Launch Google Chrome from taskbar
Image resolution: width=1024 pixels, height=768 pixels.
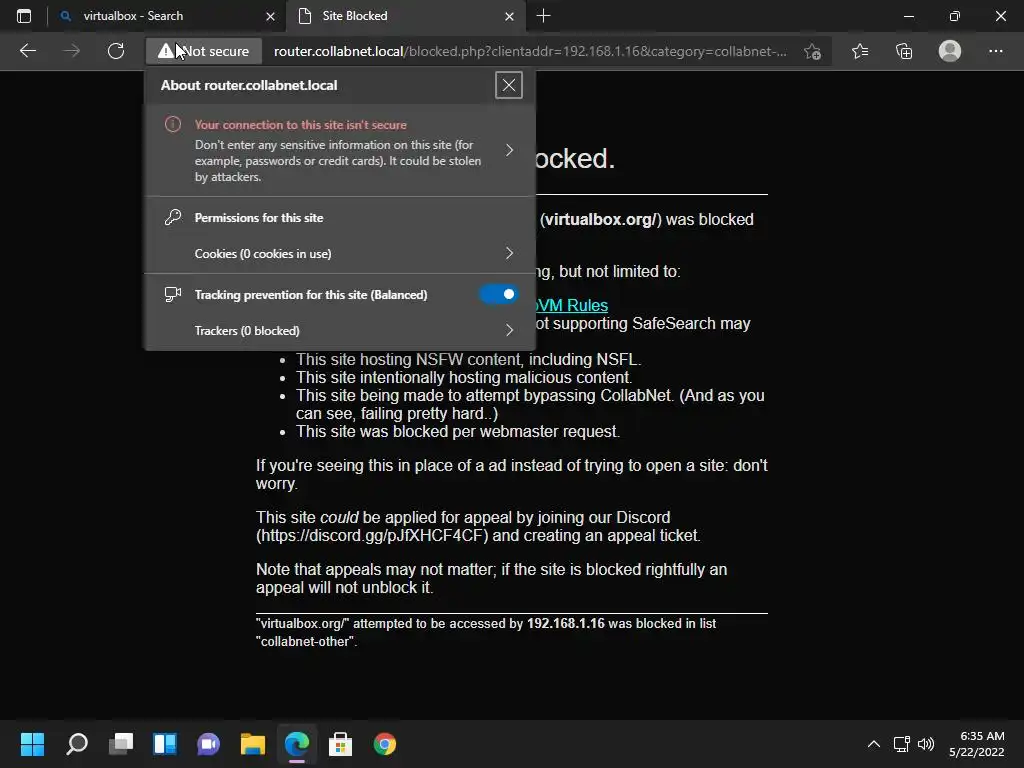pyautogui.click(x=385, y=744)
